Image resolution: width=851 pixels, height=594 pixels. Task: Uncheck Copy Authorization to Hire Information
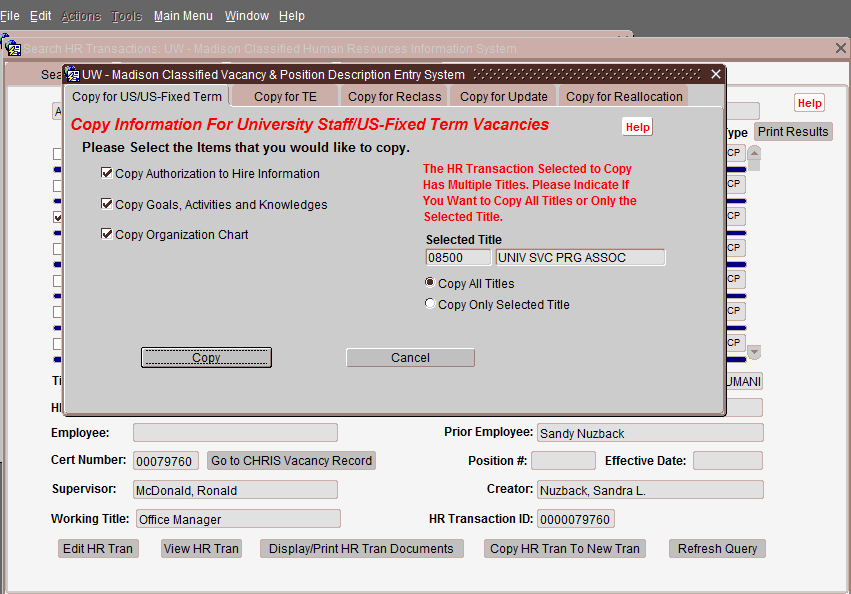click(106, 173)
